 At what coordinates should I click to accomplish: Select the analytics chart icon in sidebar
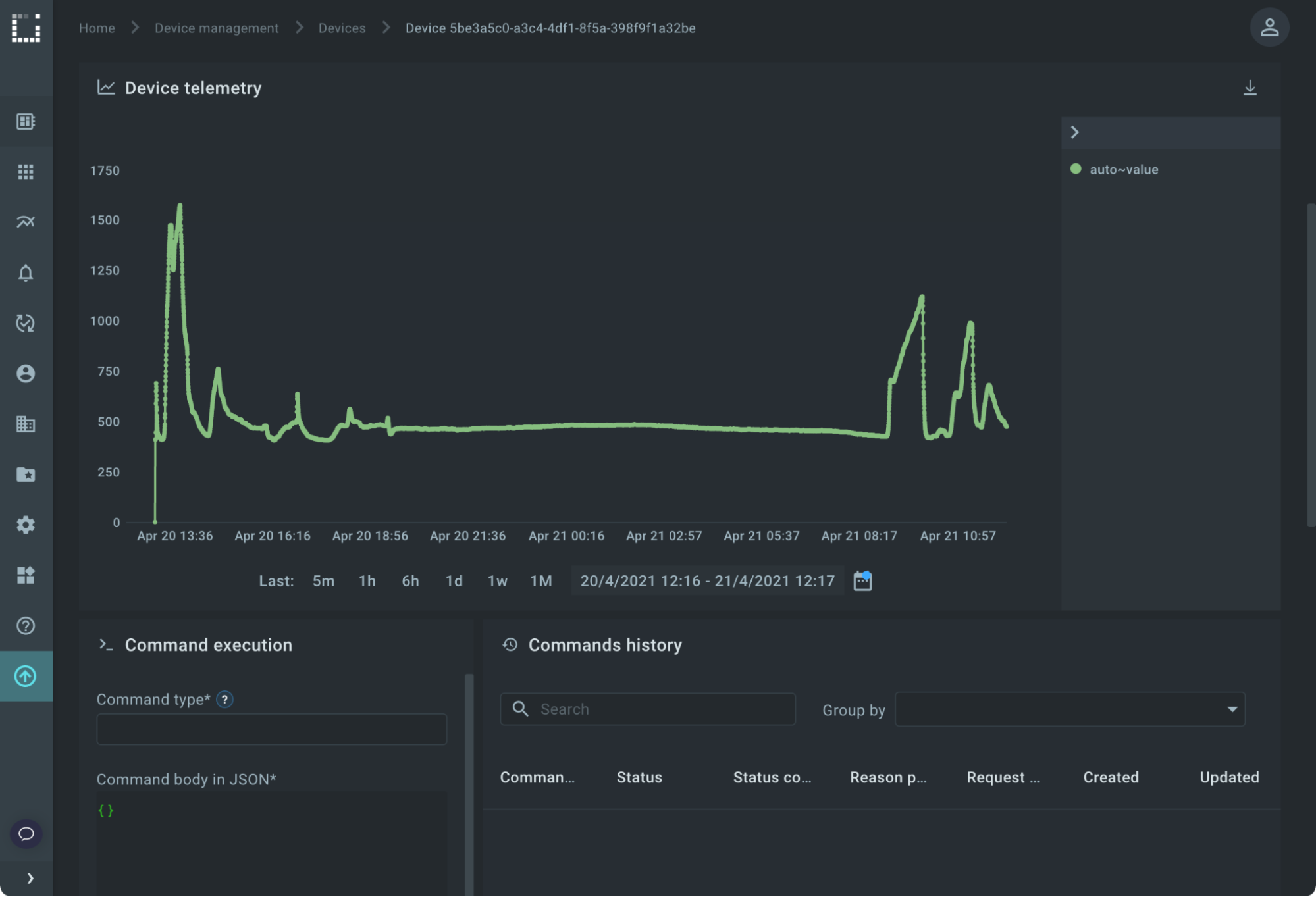[x=26, y=222]
